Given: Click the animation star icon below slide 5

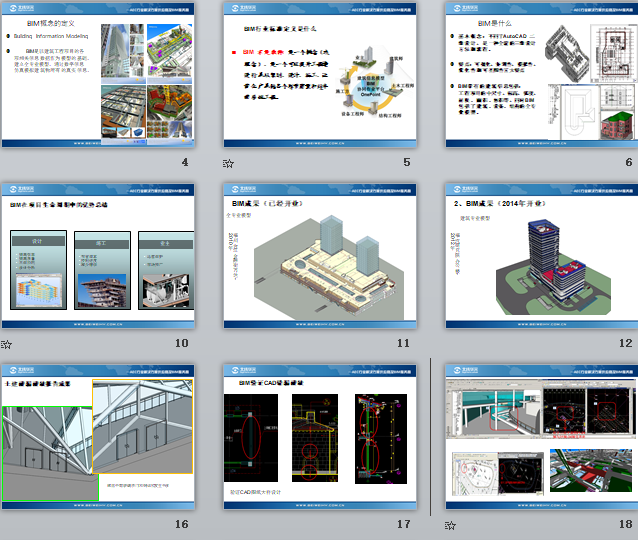Looking at the screenshot, I should (228, 164).
